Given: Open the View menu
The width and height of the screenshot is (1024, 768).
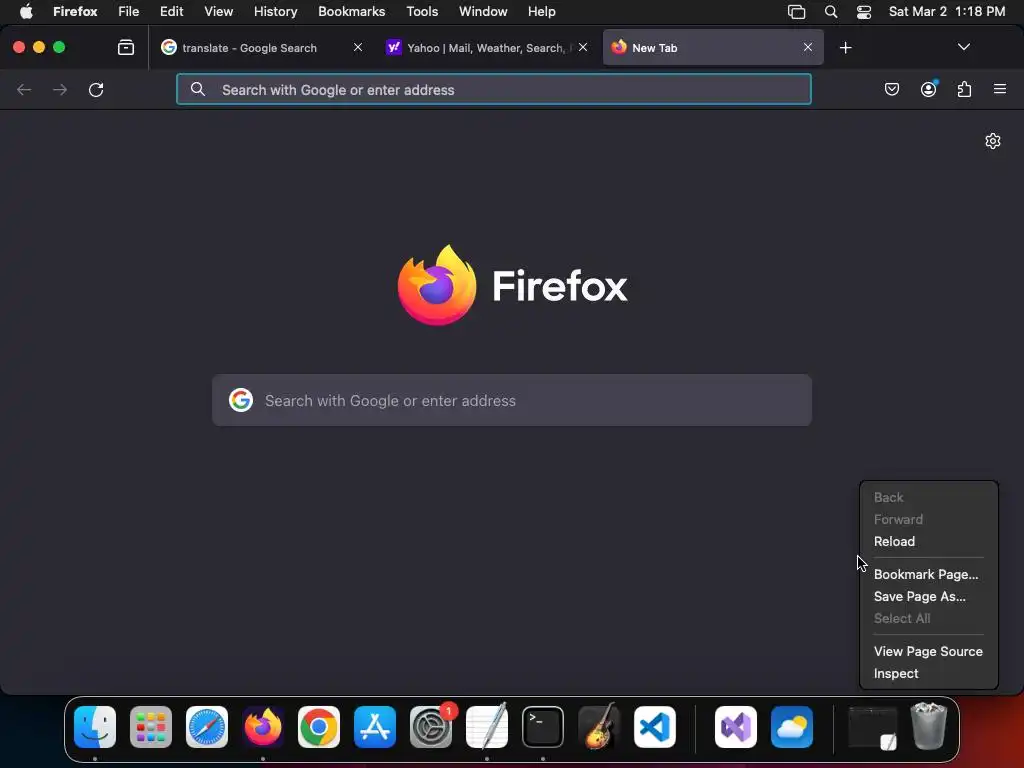Looking at the screenshot, I should pos(218,11).
